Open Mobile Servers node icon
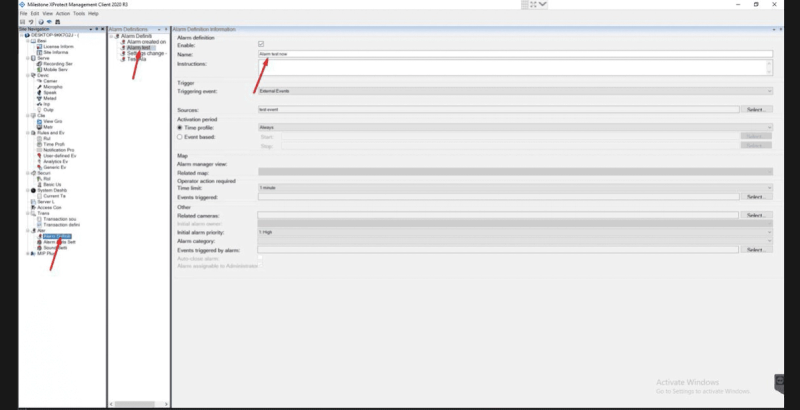The width and height of the screenshot is (800, 410). (39, 69)
